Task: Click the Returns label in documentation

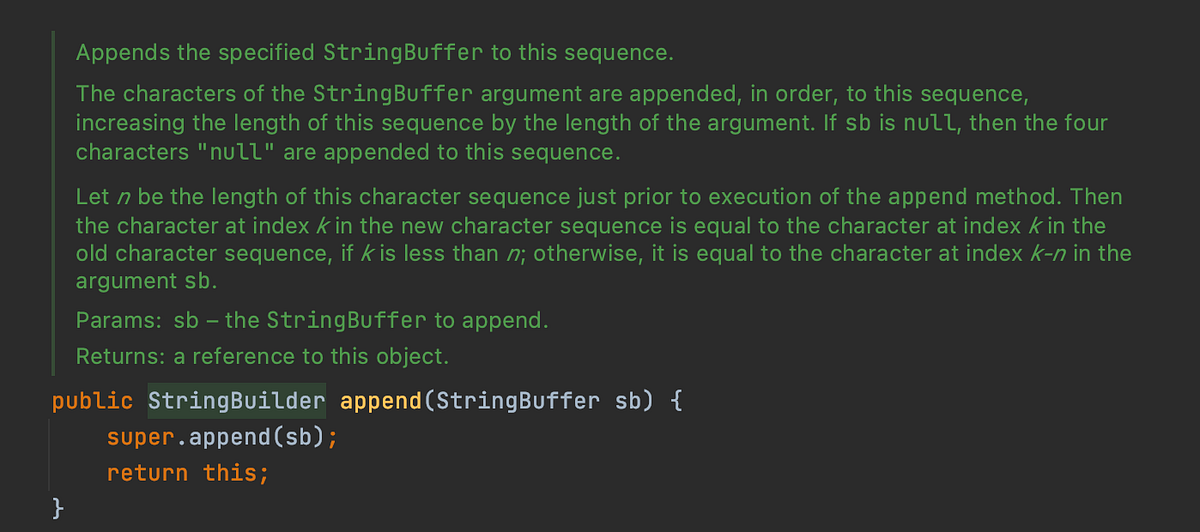Action: point(114,356)
